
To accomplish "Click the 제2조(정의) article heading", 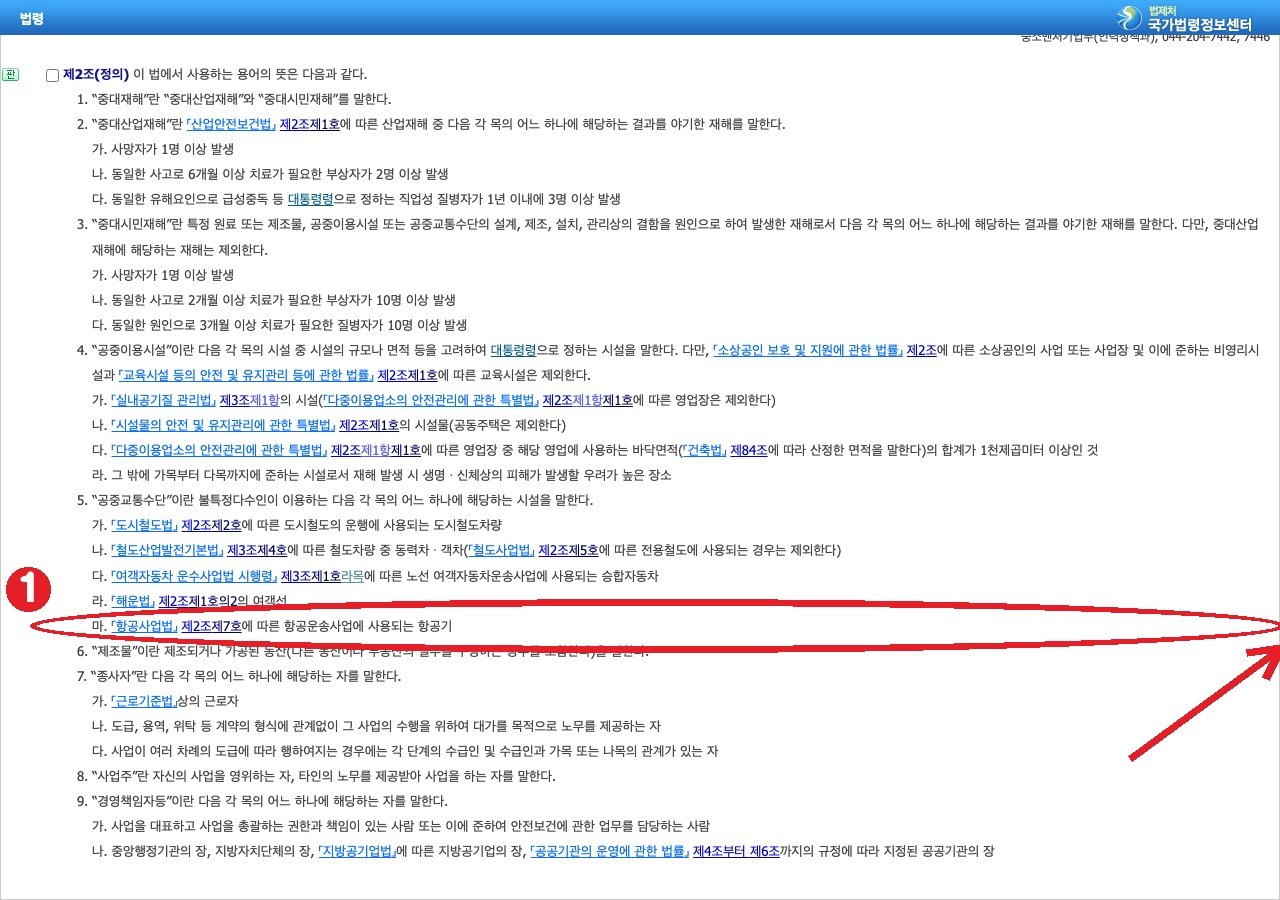I will coord(96,74).
